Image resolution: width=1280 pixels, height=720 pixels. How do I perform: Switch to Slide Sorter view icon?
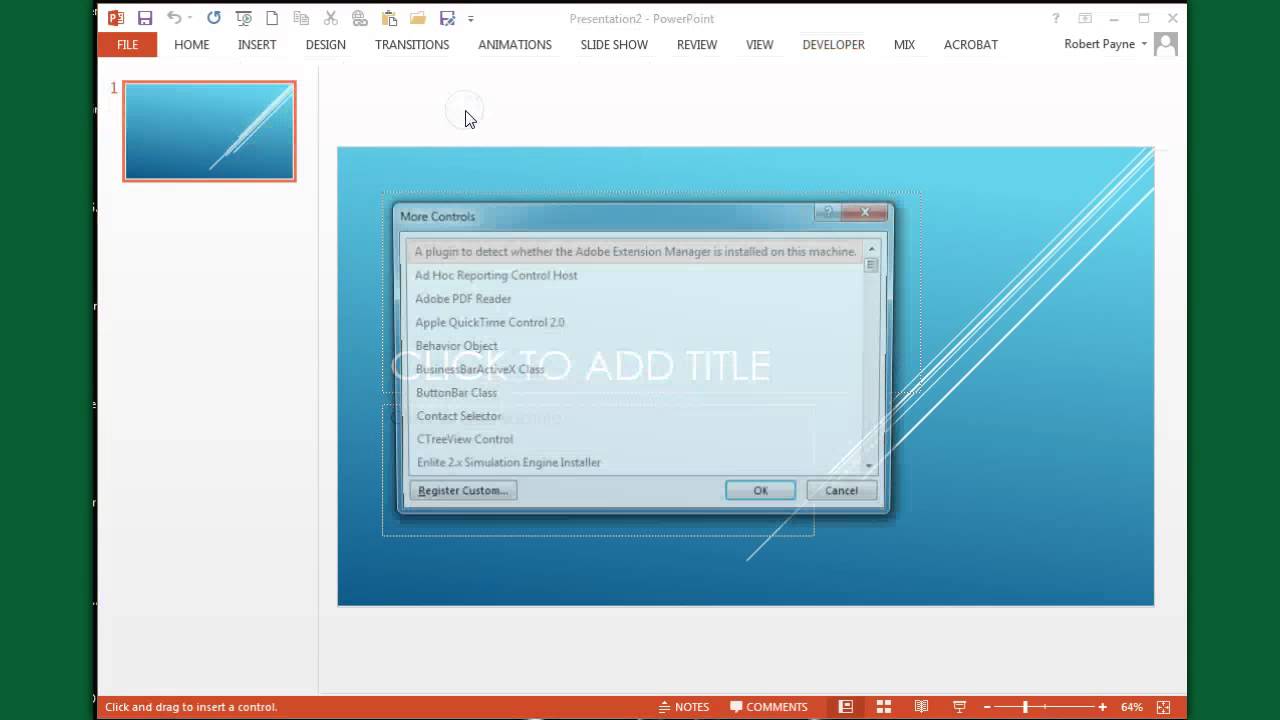pyautogui.click(x=884, y=707)
